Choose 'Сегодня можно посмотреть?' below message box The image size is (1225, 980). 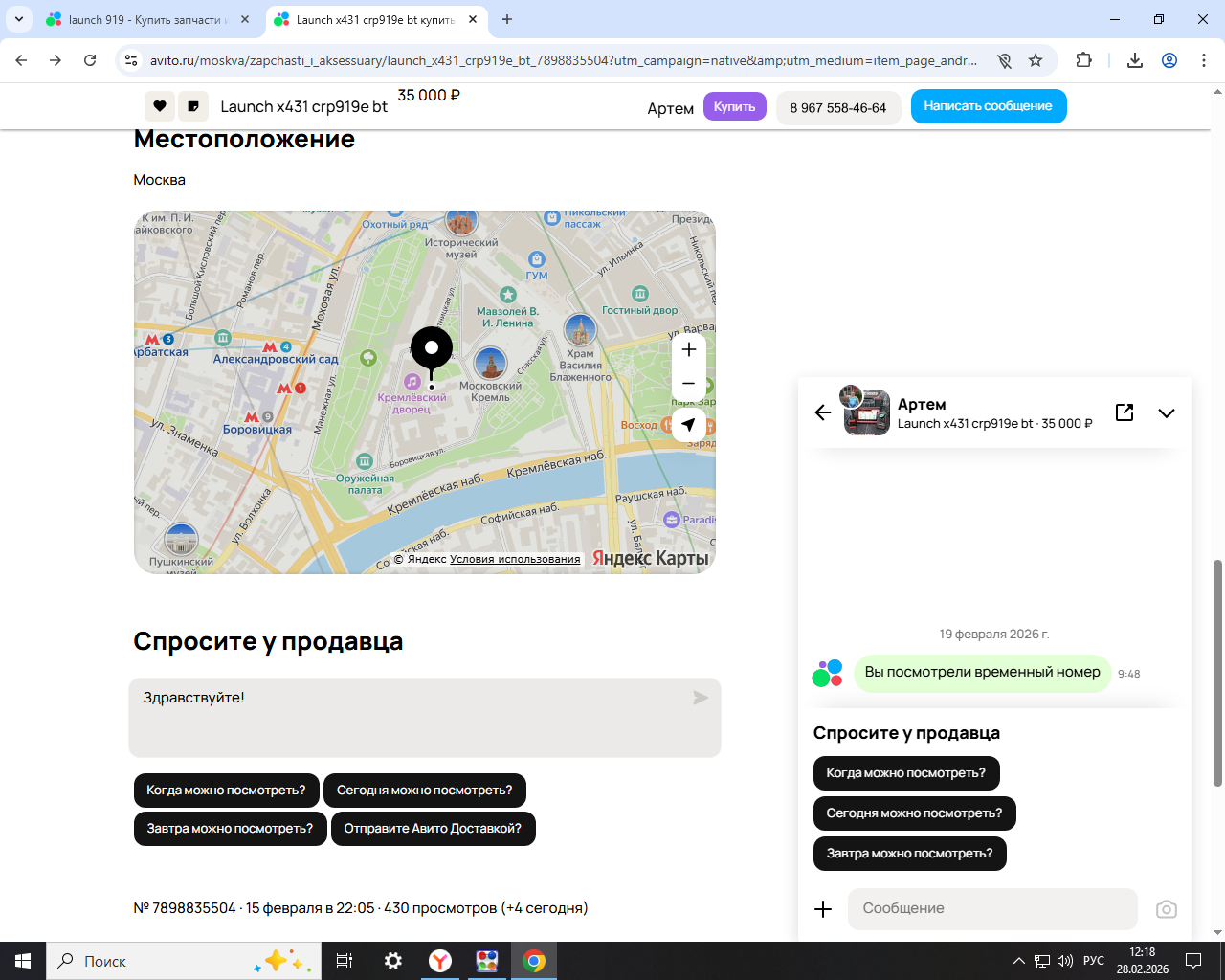(x=425, y=791)
